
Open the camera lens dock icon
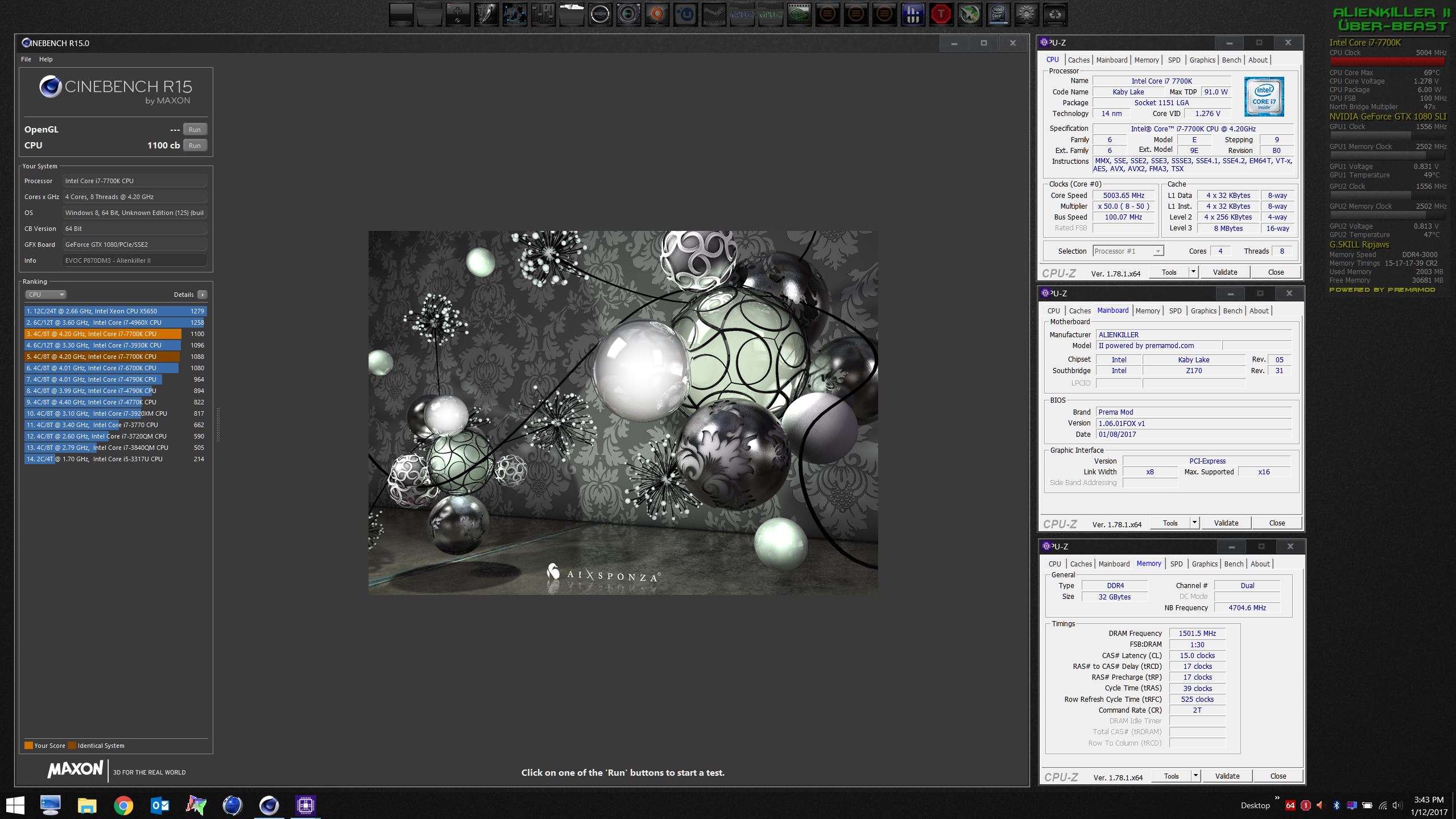[x=628, y=14]
